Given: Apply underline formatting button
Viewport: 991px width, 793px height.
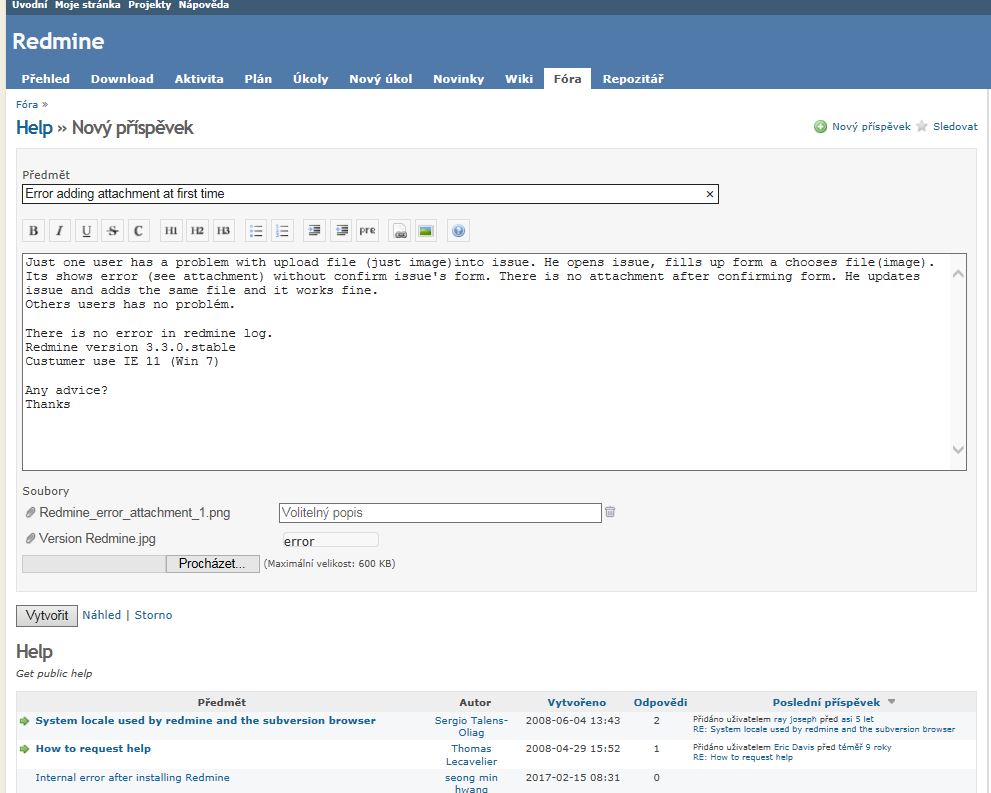Looking at the screenshot, I should coord(86,231).
